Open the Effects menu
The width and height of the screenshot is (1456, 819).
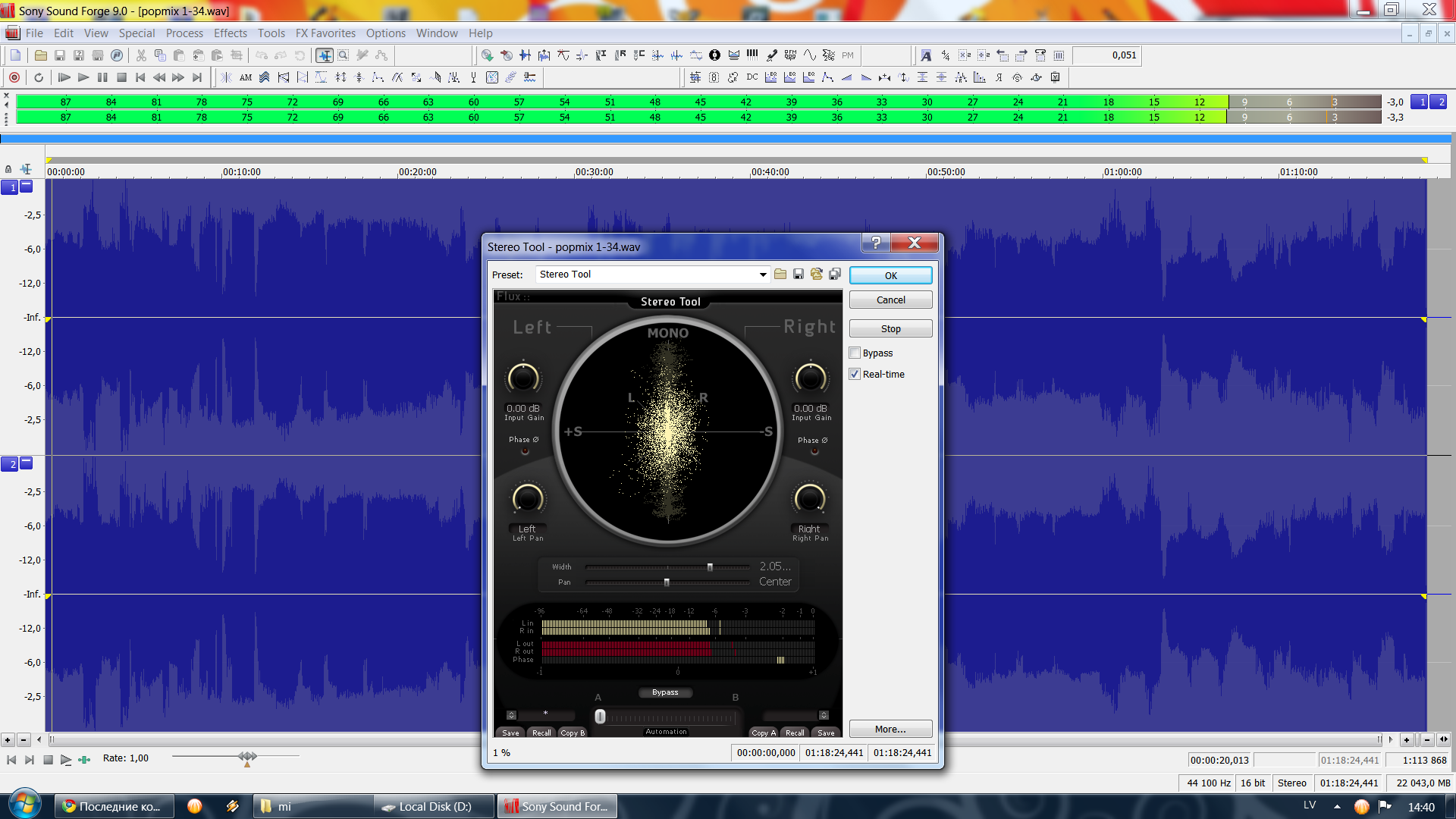click(231, 33)
